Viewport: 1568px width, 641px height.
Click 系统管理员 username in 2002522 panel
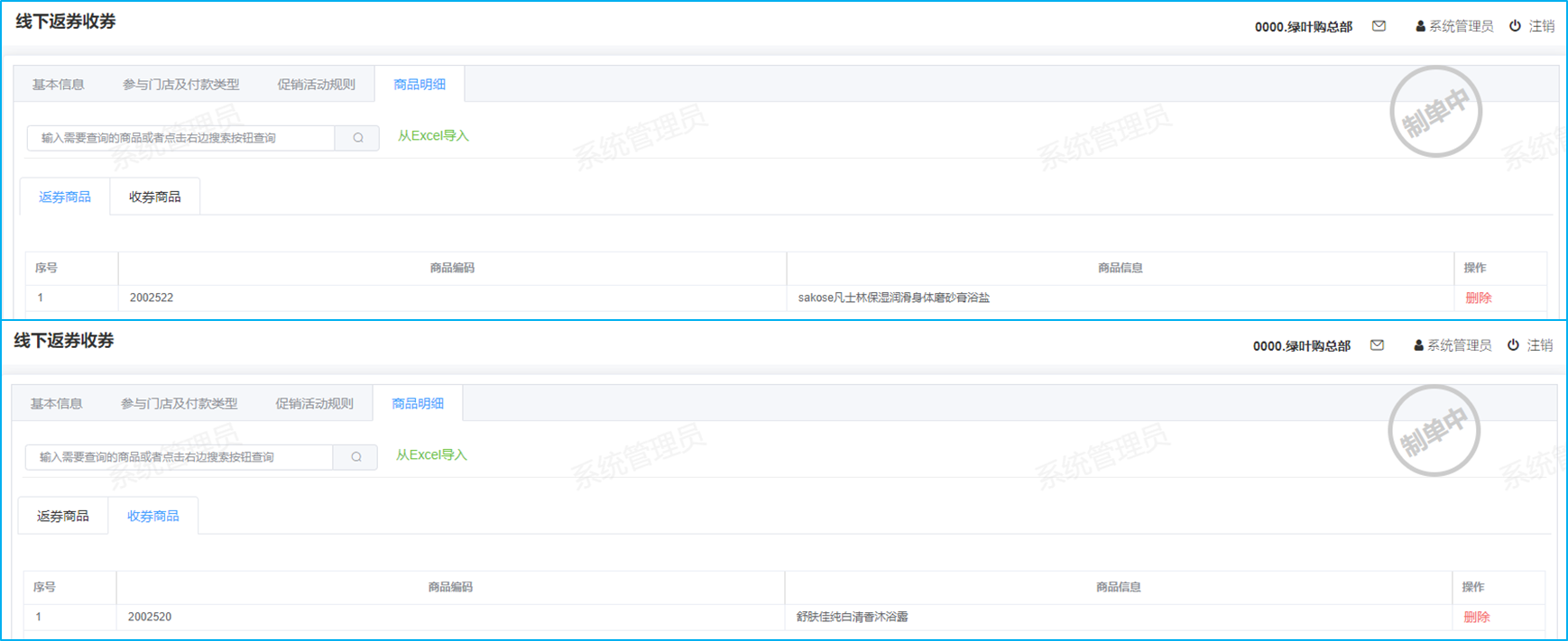(1461, 26)
